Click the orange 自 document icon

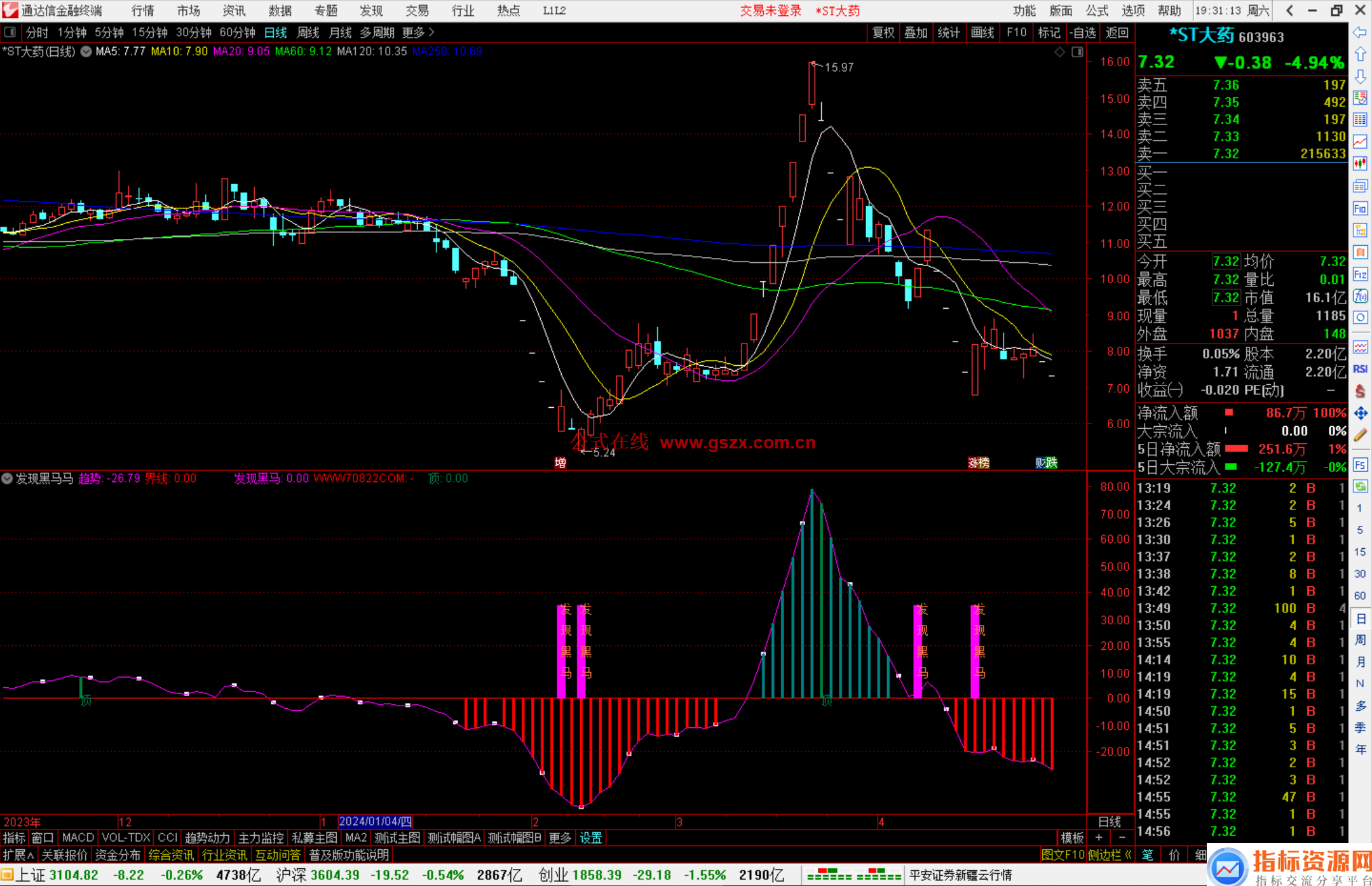pyautogui.click(x=1359, y=252)
